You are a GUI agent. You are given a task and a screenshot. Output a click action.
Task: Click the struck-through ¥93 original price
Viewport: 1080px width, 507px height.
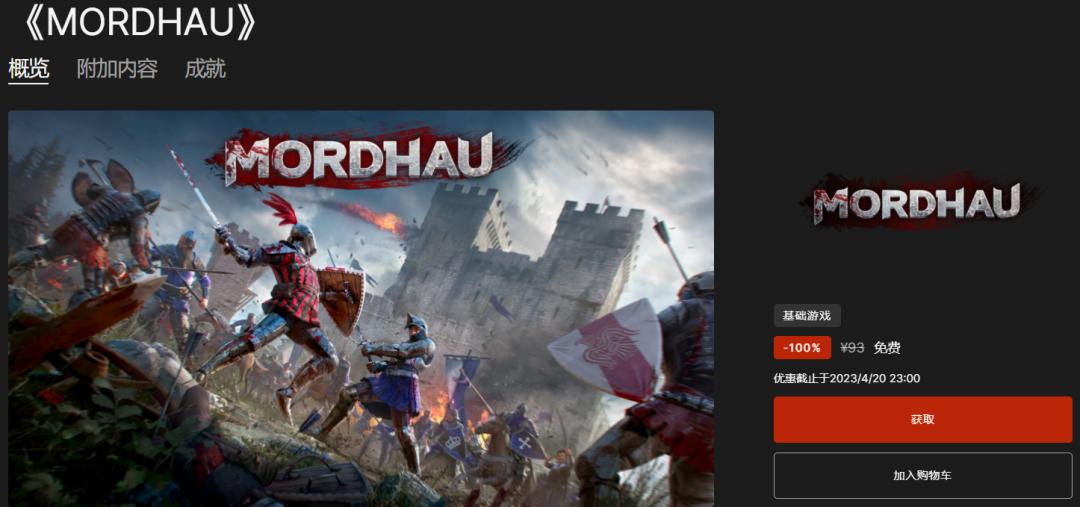[x=852, y=348]
